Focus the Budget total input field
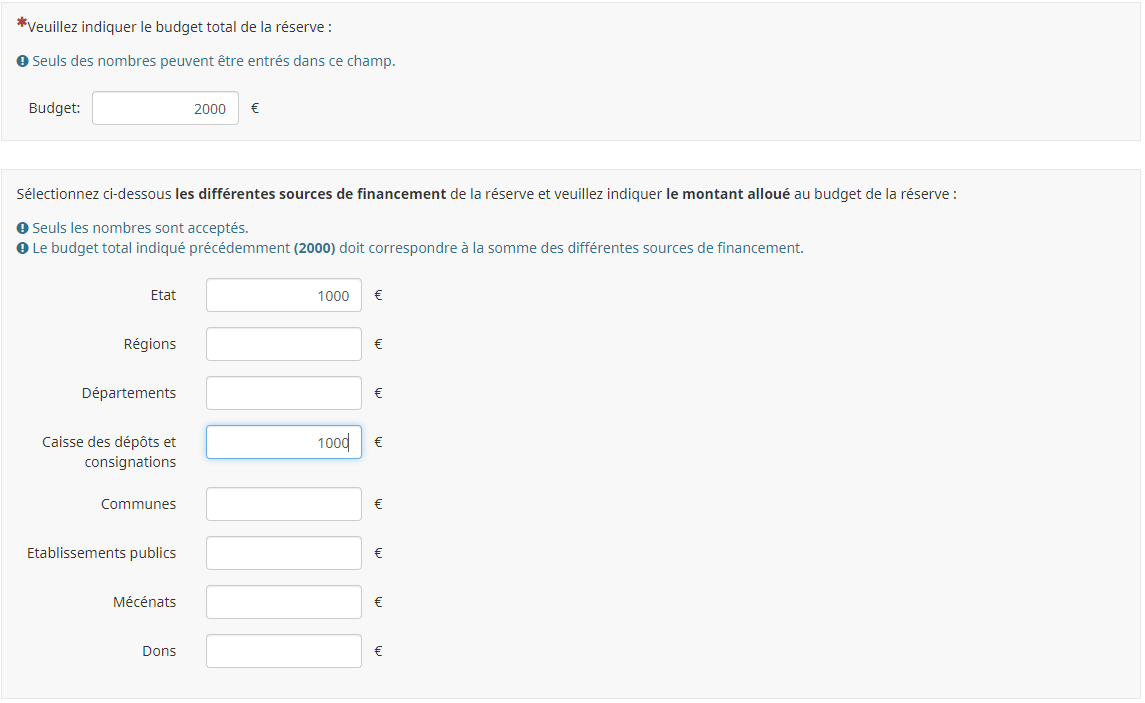1145x703 pixels. (165, 109)
